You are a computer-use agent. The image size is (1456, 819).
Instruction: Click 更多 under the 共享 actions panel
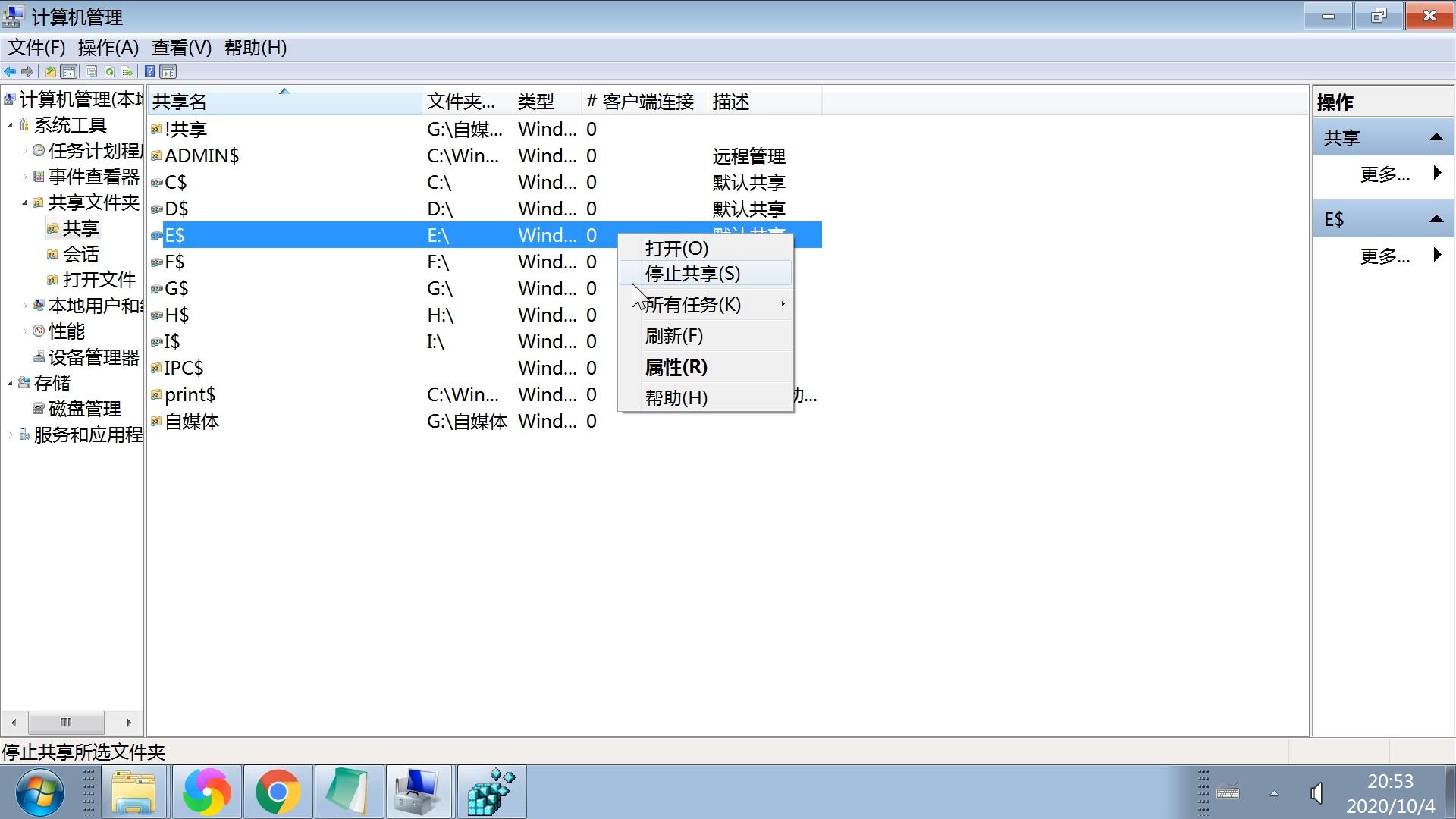point(1385,174)
